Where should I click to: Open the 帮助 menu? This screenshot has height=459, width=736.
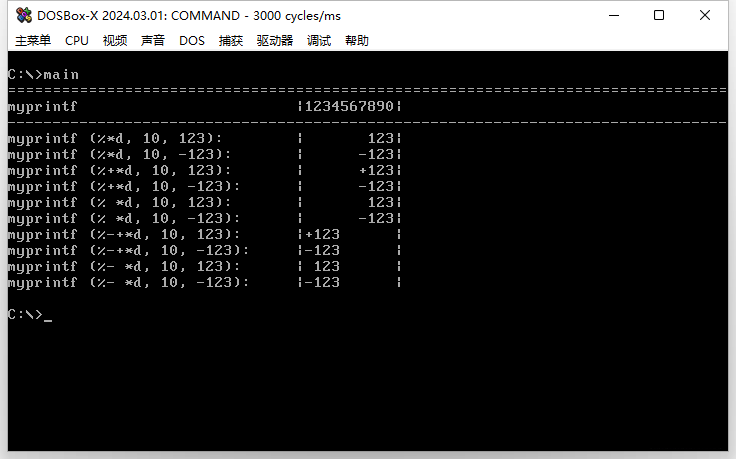point(357,41)
